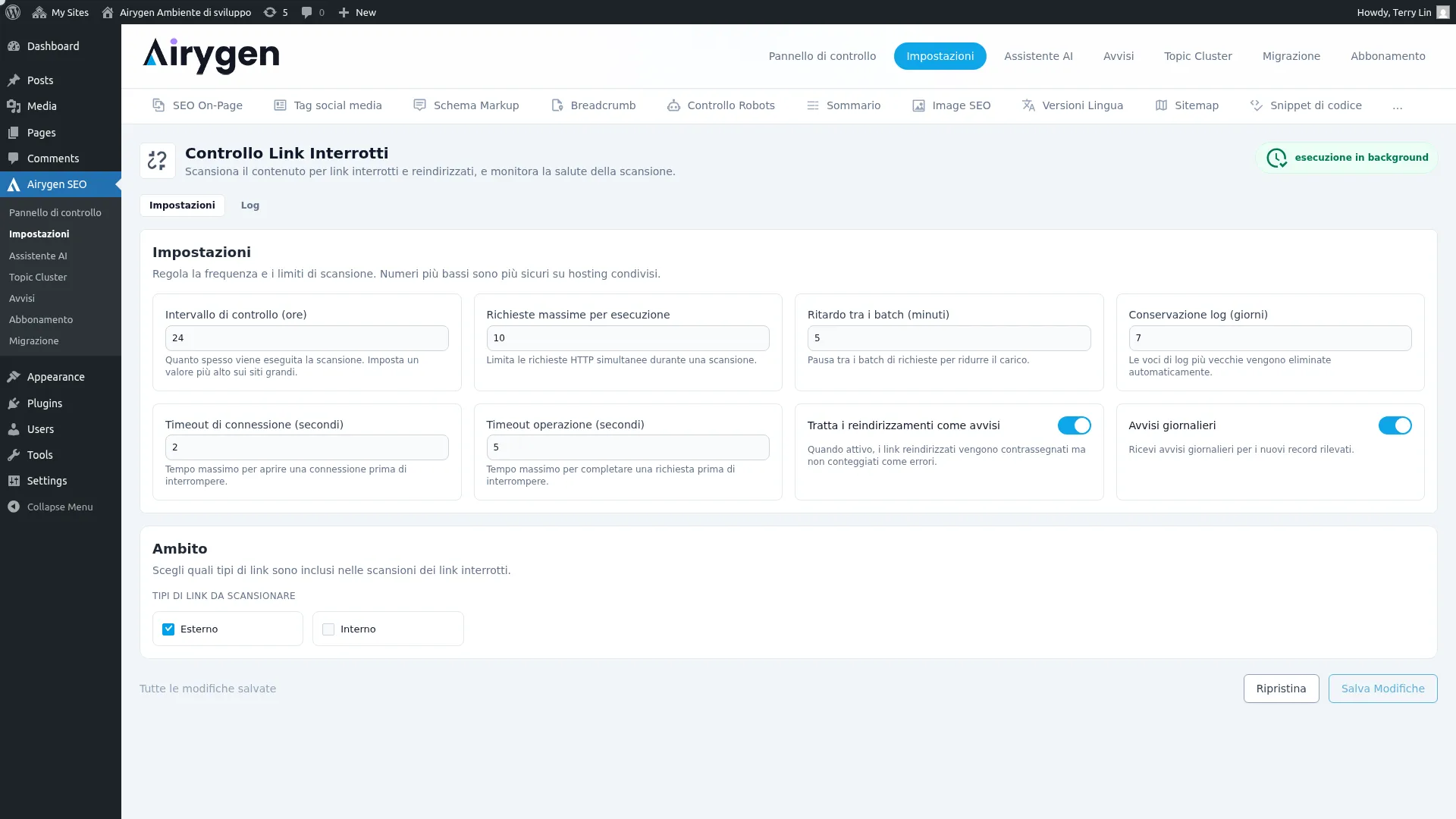Screen dimensions: 1456x819
Task: Open the New content menu in admin bar
Action: click(x=357, y=12)
